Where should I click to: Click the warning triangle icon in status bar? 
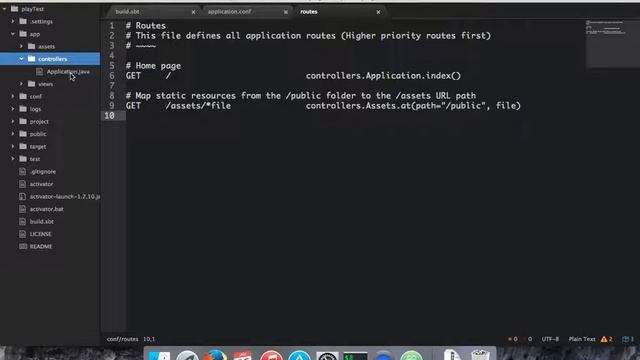click(604, 339)
